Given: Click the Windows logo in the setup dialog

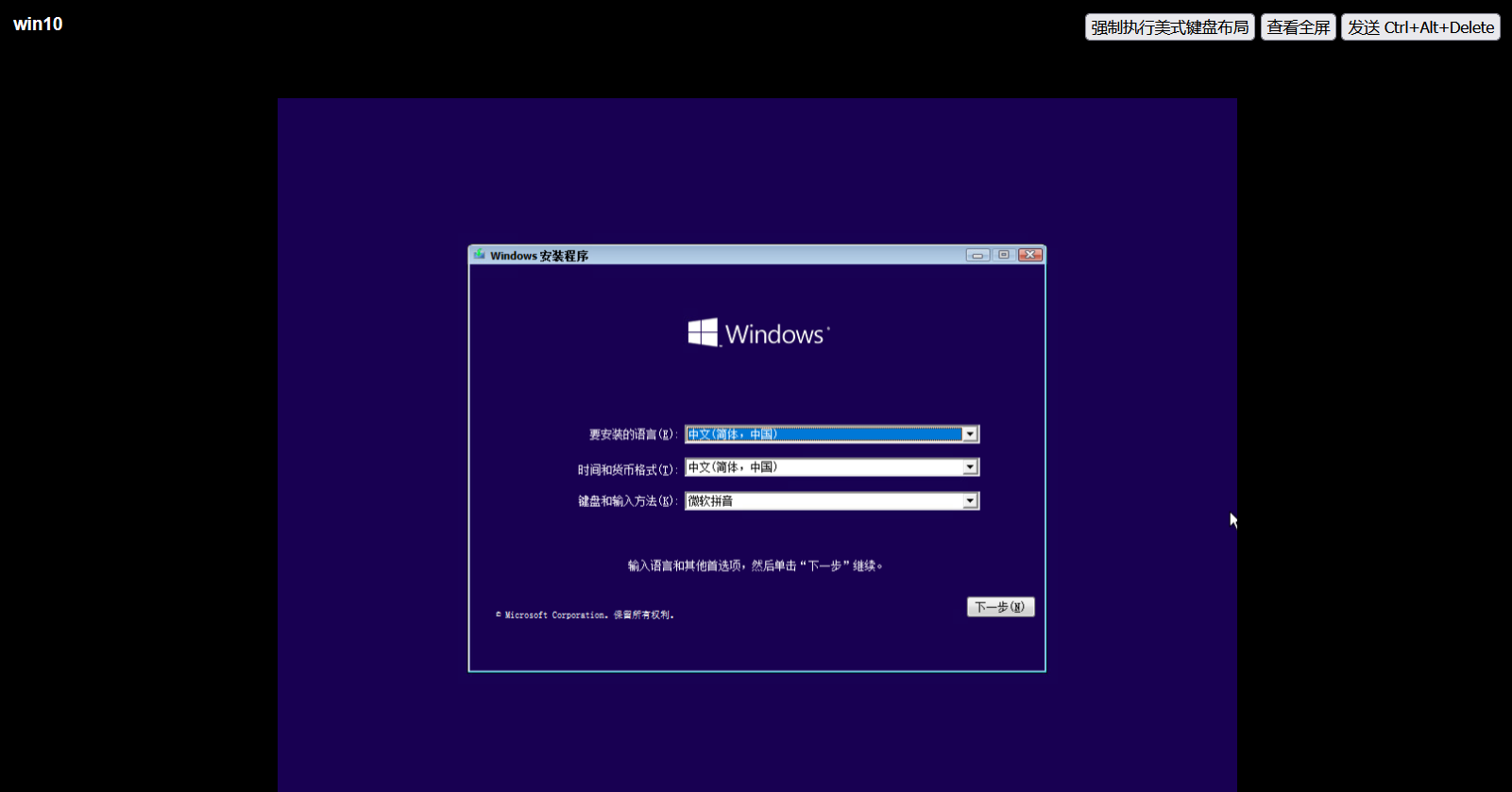Looking at the screenshot, I should (758, 333).
